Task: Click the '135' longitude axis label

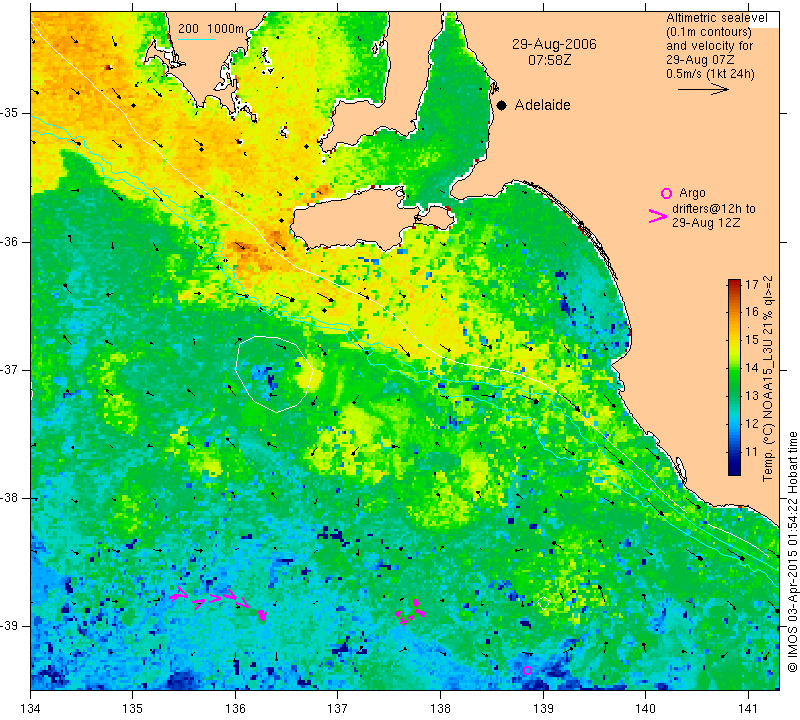Action: tap(133, 708)
